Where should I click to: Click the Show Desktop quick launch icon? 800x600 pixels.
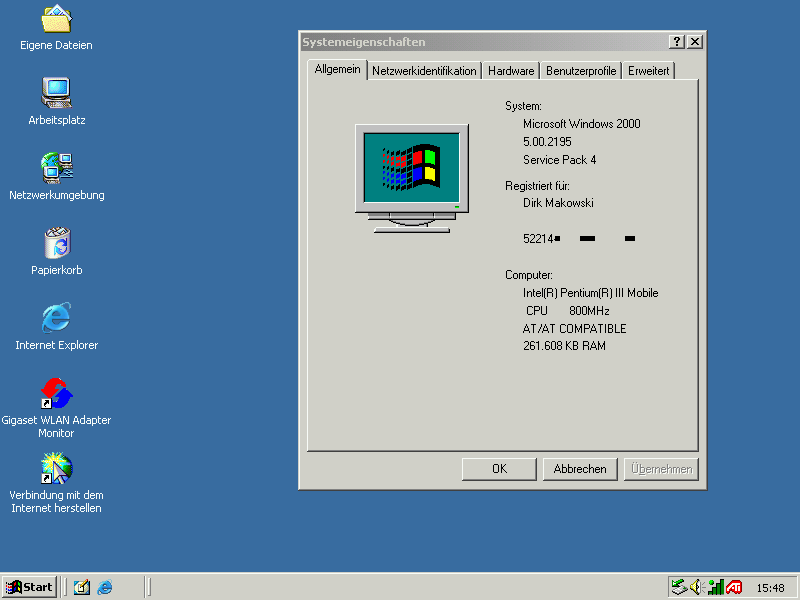tap(82, 587)
